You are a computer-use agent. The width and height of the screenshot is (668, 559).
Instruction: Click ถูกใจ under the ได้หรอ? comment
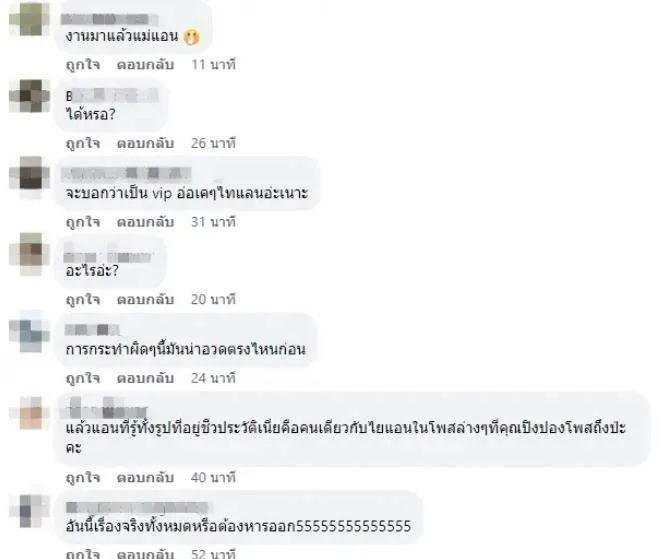coord(83,144)
